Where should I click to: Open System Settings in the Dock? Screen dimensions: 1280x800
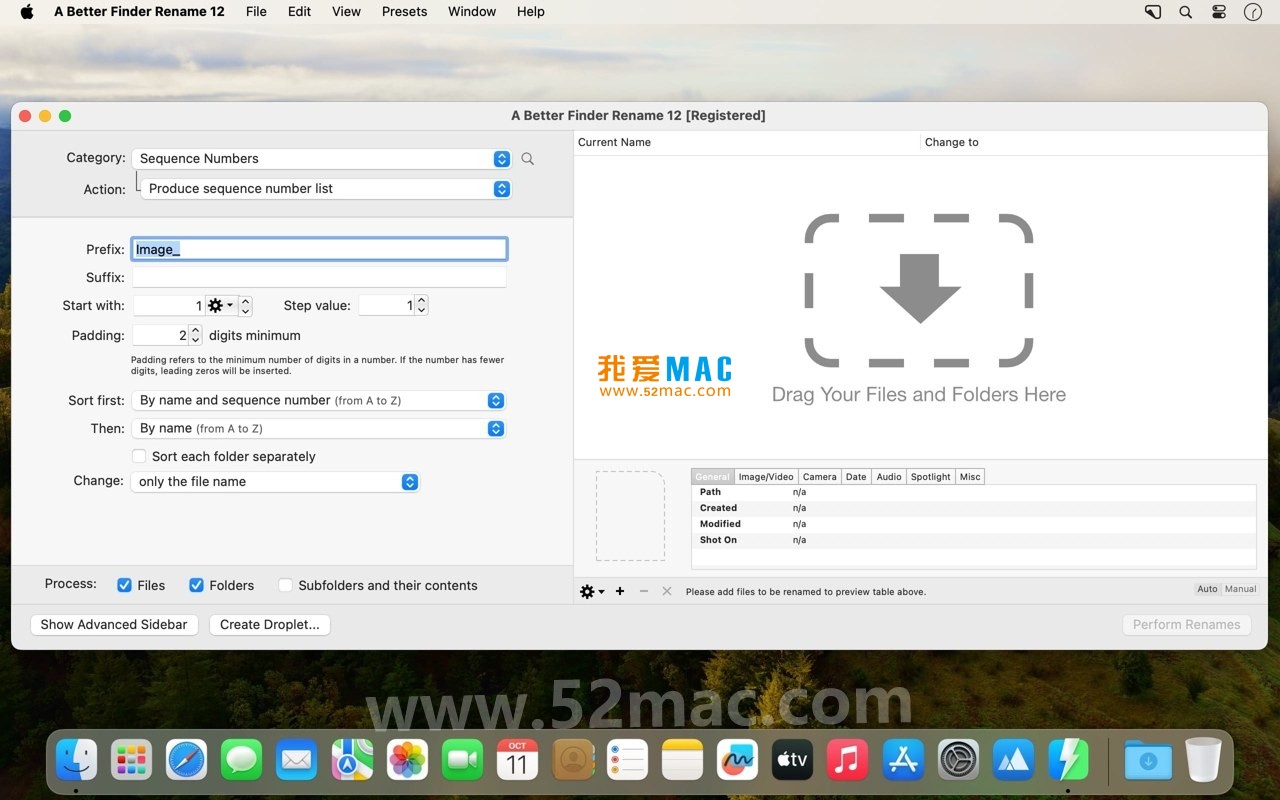pos(958,760)
